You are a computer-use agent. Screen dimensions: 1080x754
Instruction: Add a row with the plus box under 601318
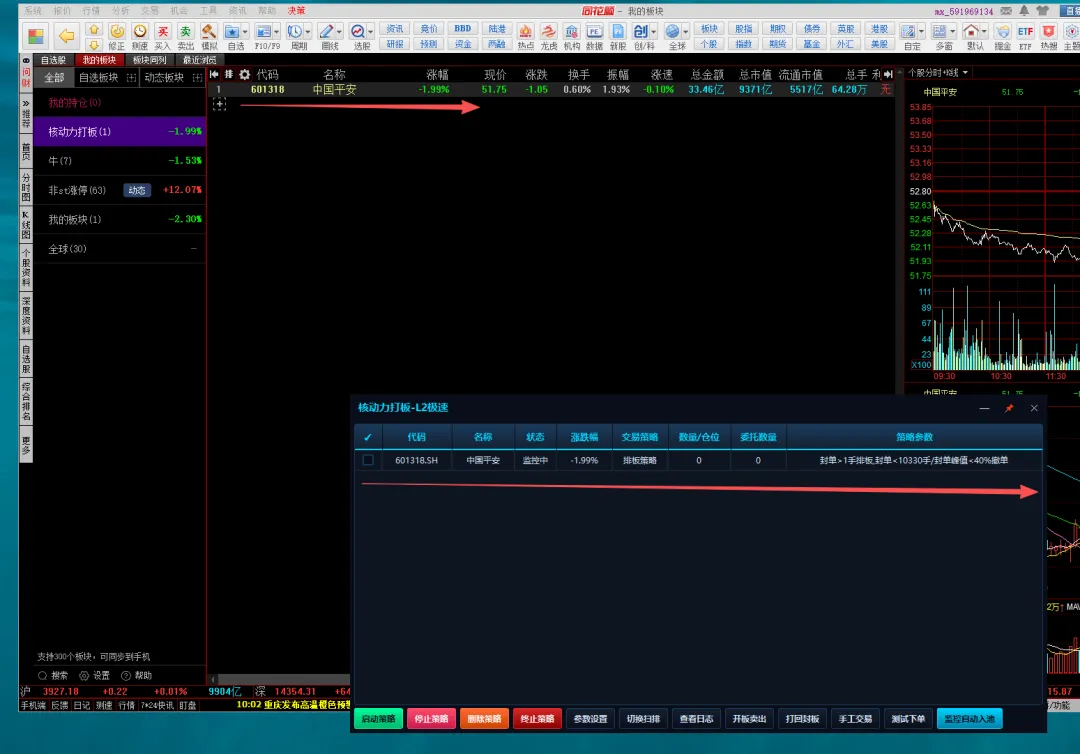pos(219,104)
